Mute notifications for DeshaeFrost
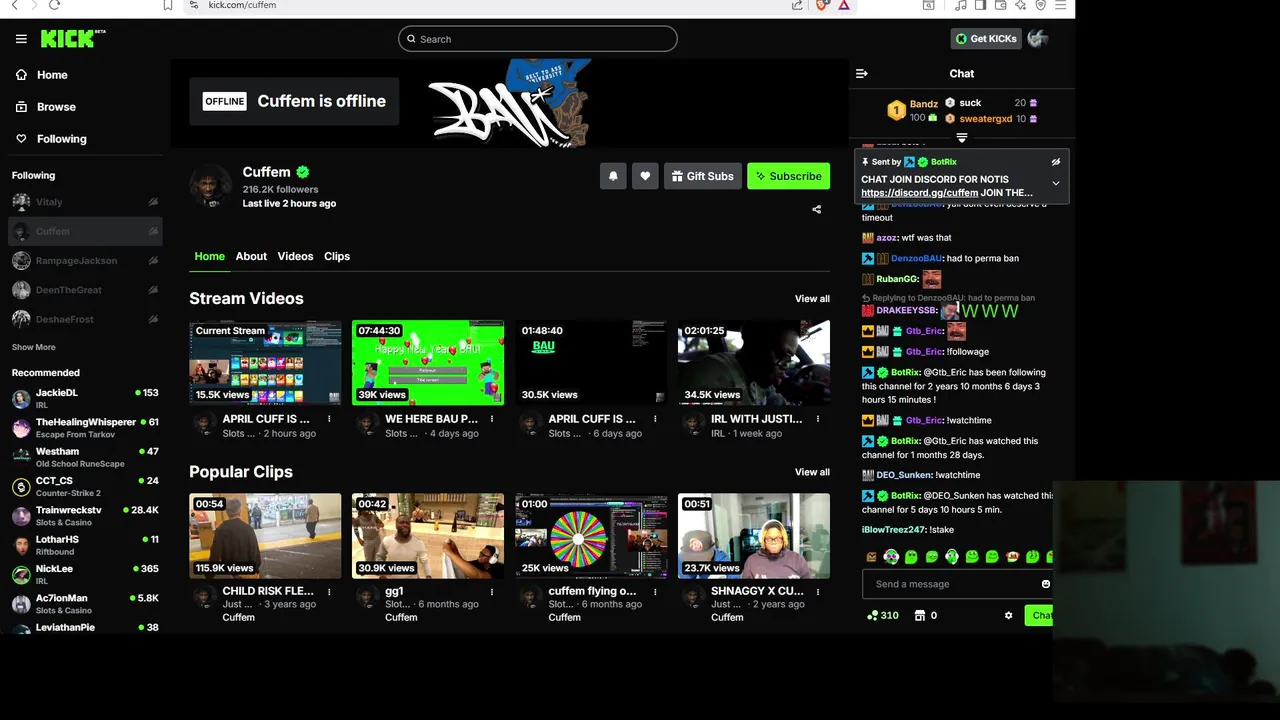Image resolution: width=1280 pixels, height=720 pixels. coord(153,319)
